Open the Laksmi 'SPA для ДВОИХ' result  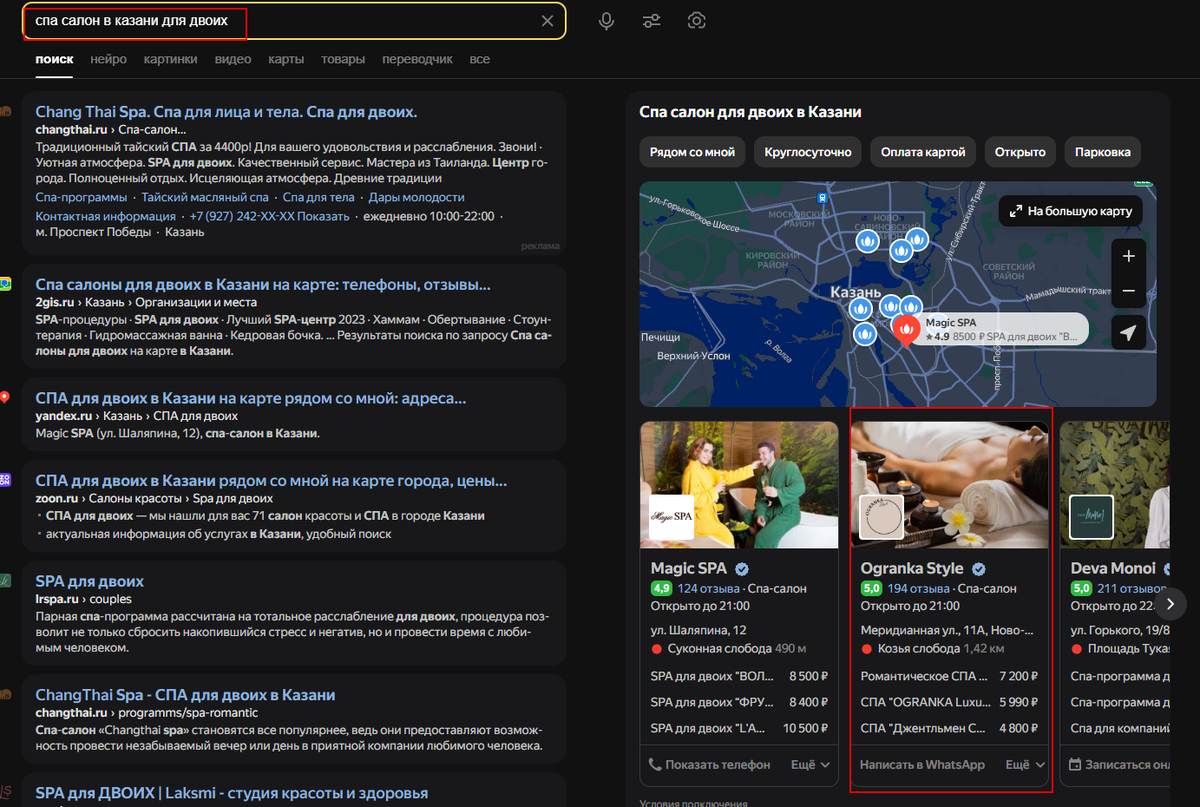coord(232,794)
